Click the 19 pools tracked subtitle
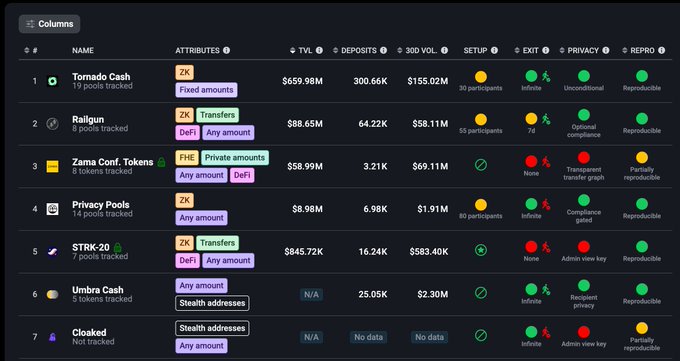This screenshot has width=680, height=361. [102, 86]
